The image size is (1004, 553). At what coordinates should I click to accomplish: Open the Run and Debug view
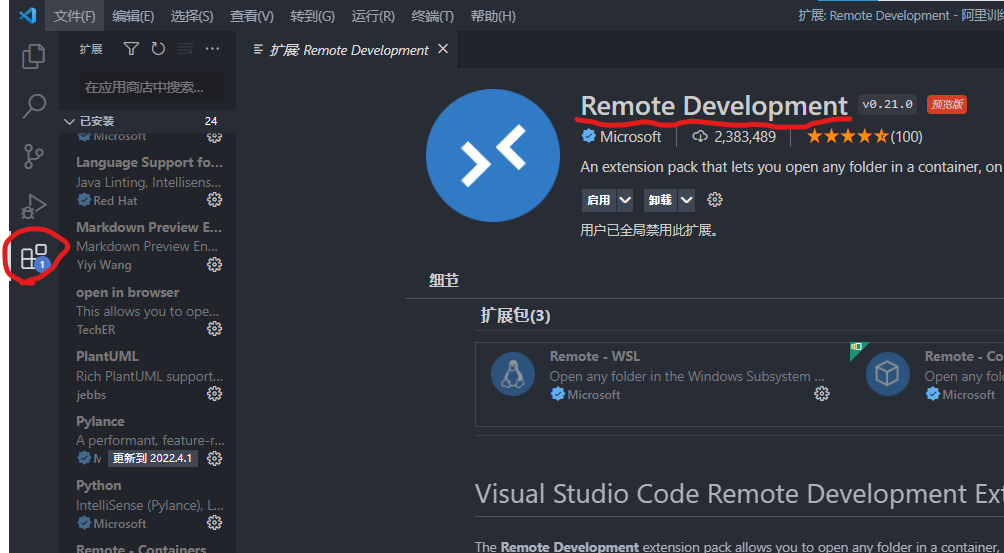pyautogui.click(x=34, y=207)
